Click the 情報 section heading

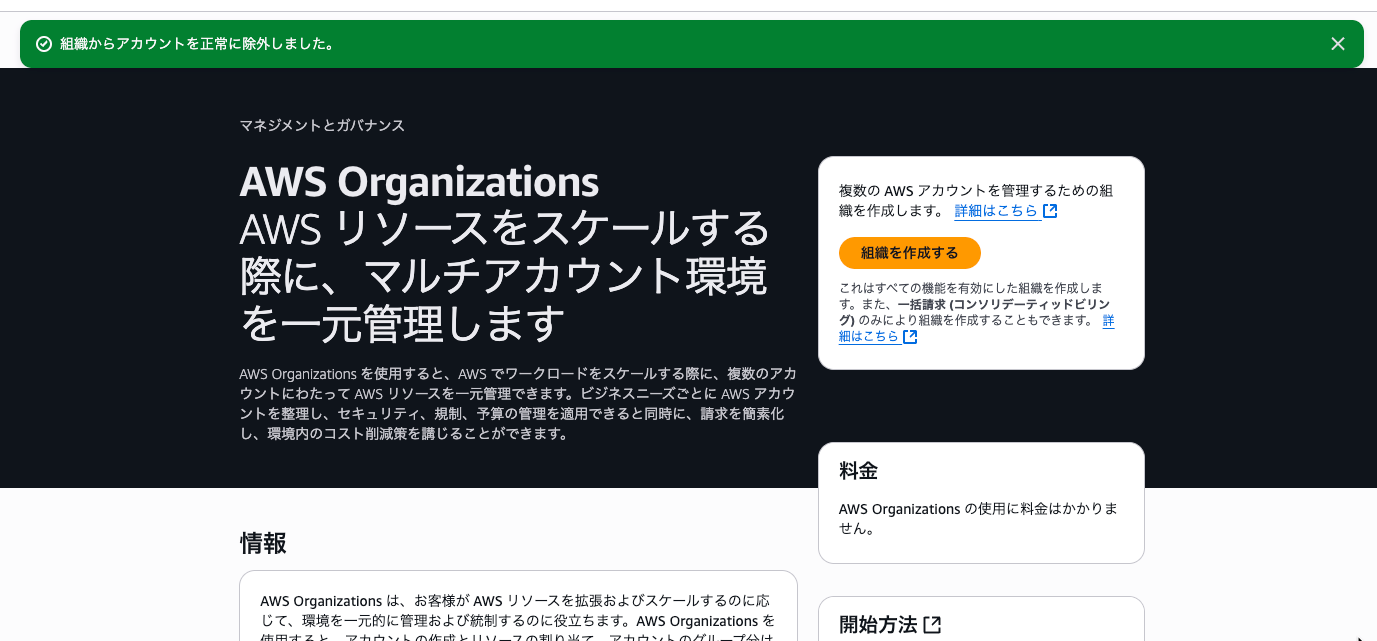[263, 543]
